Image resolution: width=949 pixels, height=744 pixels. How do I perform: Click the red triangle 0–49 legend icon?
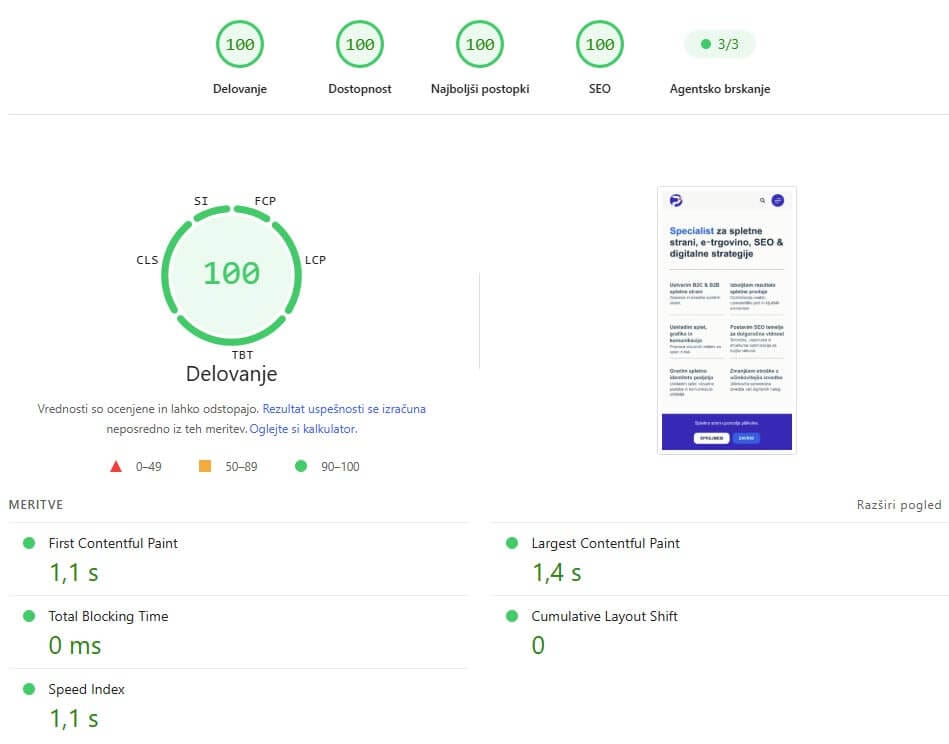116,466
